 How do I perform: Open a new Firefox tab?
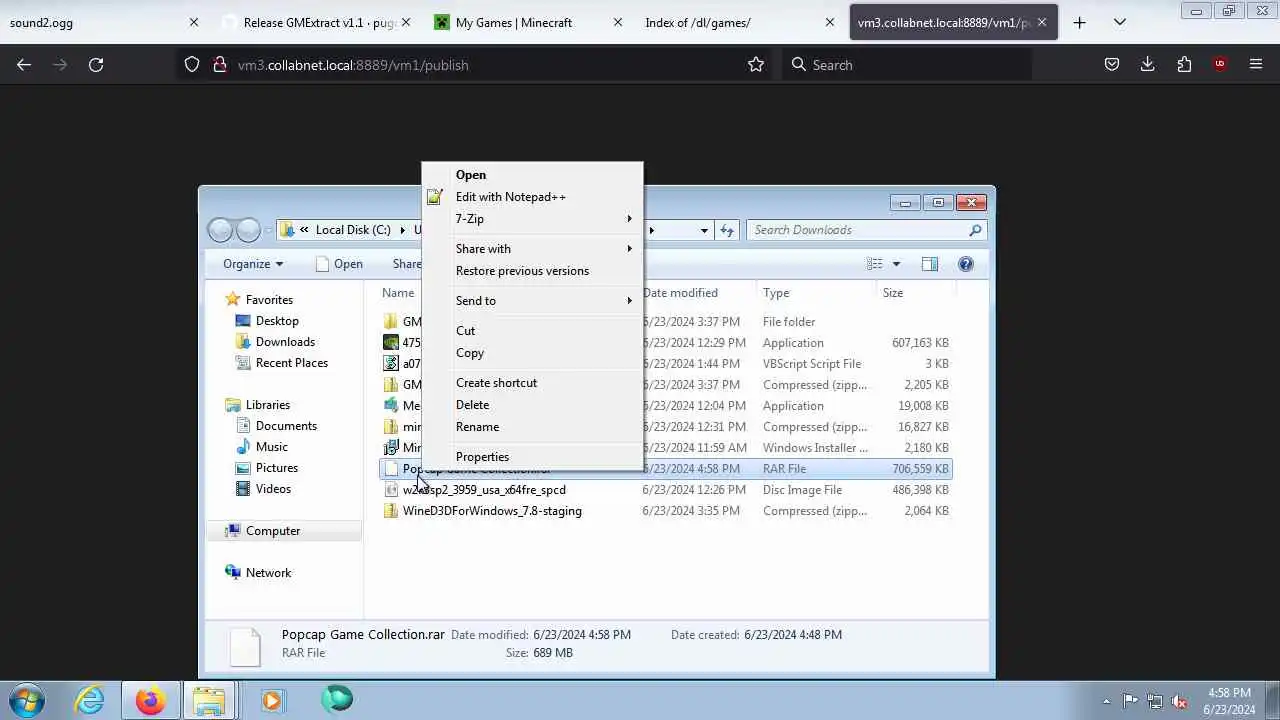(x=1079, y=22)
